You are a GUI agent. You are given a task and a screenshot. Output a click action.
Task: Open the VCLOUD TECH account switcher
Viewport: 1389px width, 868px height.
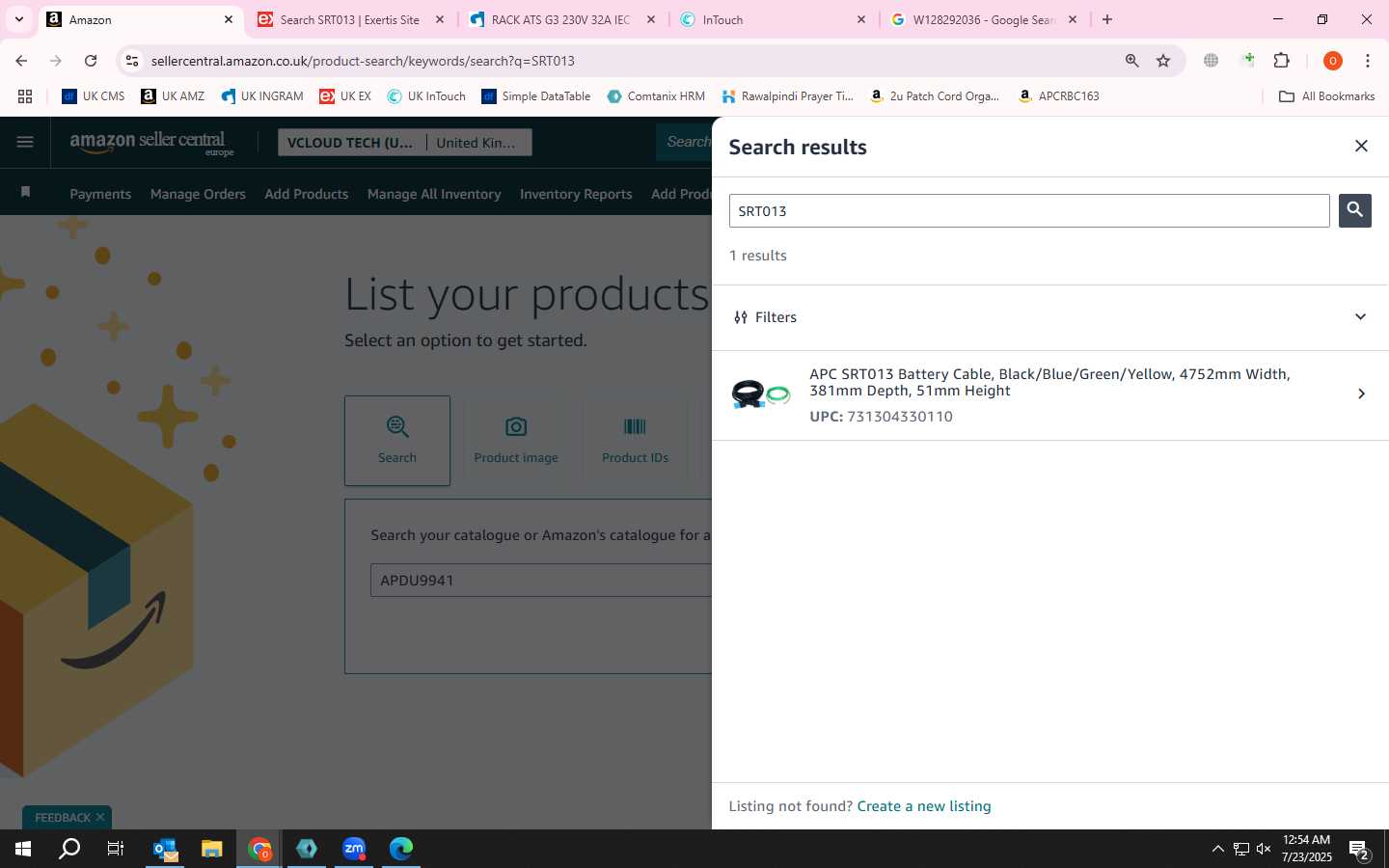[x=351, y=143]
